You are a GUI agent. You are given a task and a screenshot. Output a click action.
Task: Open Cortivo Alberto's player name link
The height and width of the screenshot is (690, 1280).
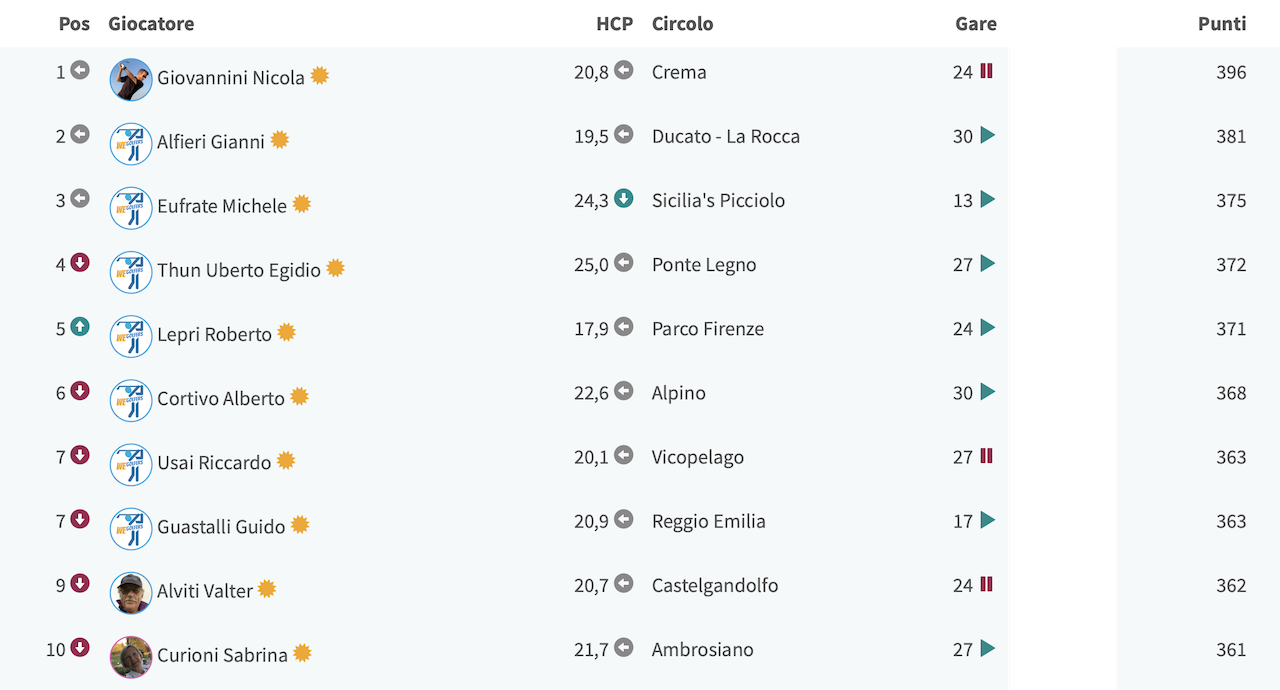click(x=221, y=398)
